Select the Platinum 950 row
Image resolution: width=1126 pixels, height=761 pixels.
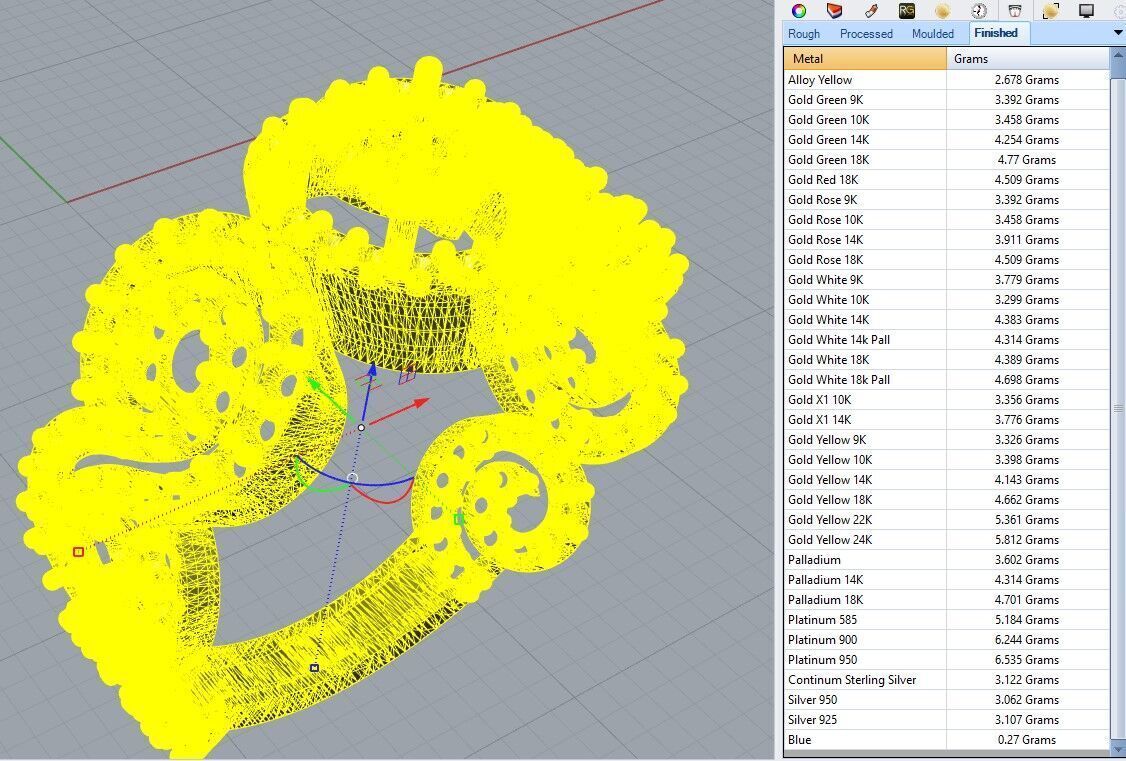tap(946, 660)
